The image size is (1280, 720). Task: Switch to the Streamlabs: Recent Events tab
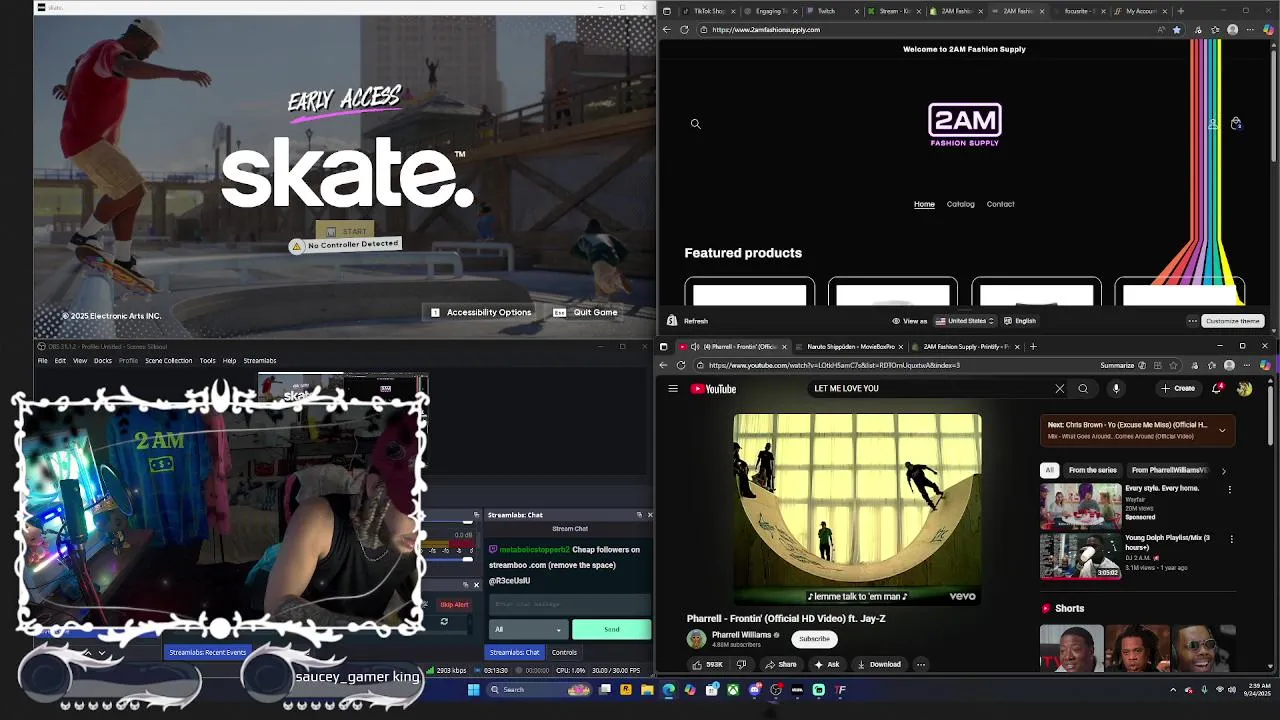[x=207, y=653]
